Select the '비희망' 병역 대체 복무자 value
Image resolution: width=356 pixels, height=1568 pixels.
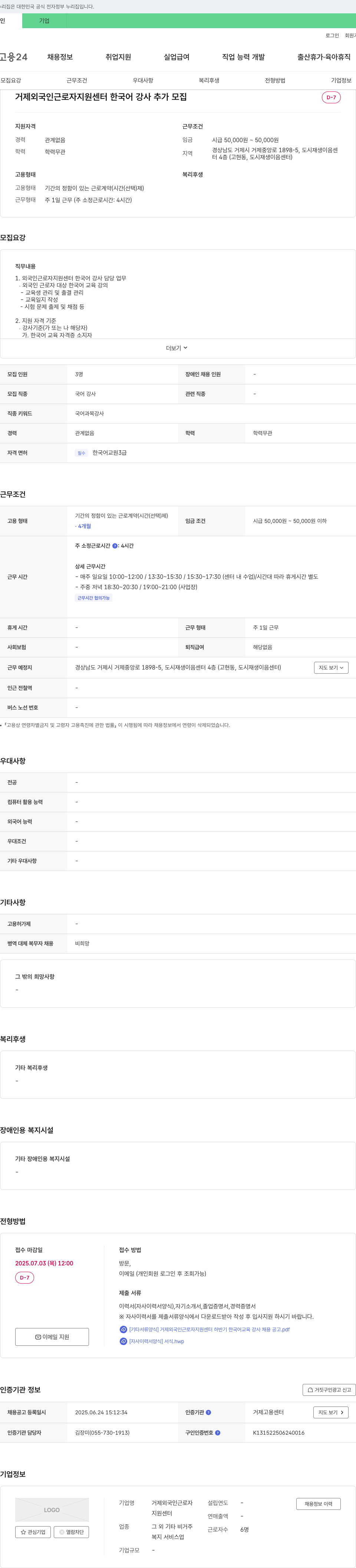[x=82, y=944]
